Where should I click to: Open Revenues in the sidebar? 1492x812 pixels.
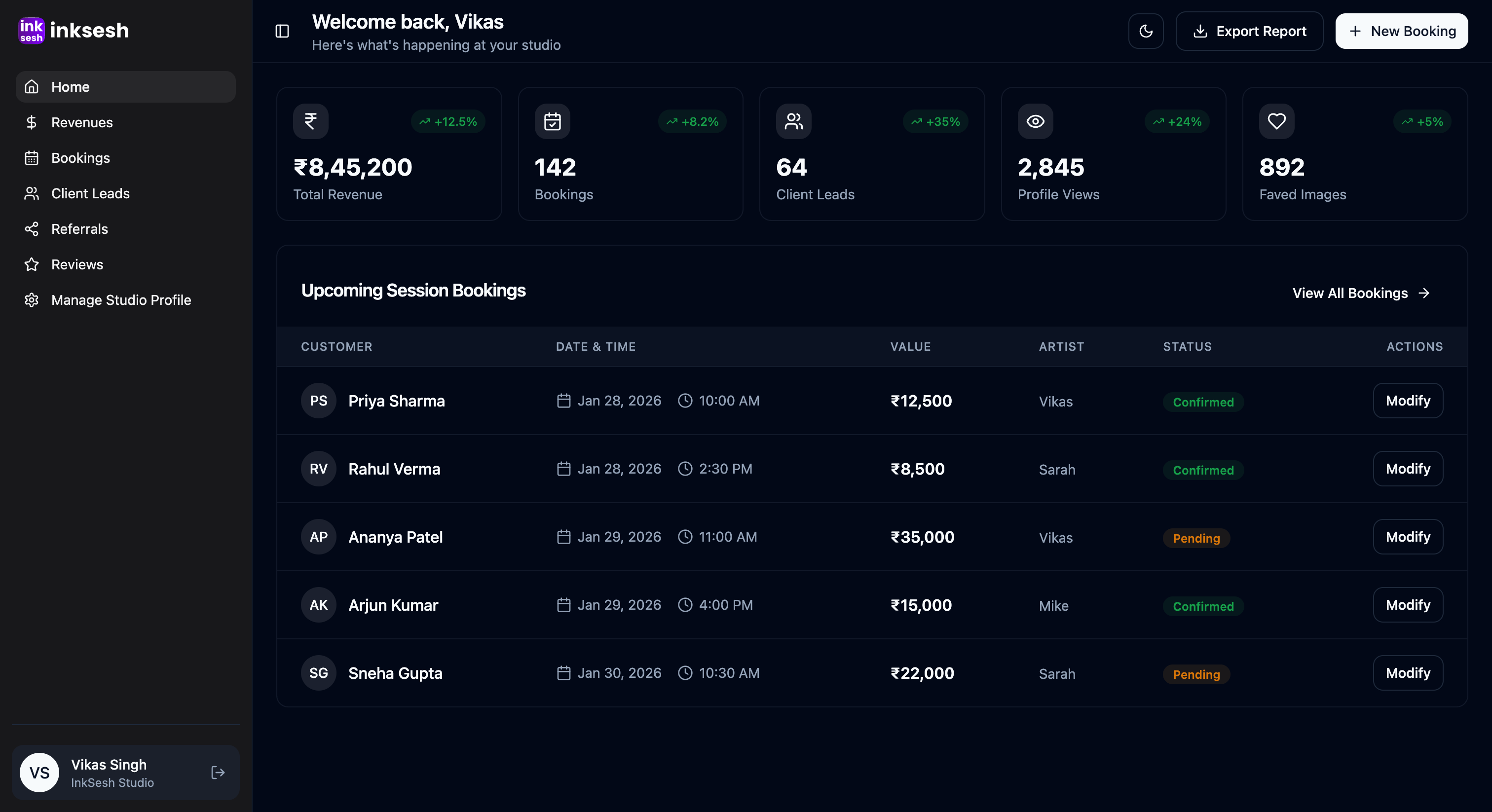click(x=82, y=122)
